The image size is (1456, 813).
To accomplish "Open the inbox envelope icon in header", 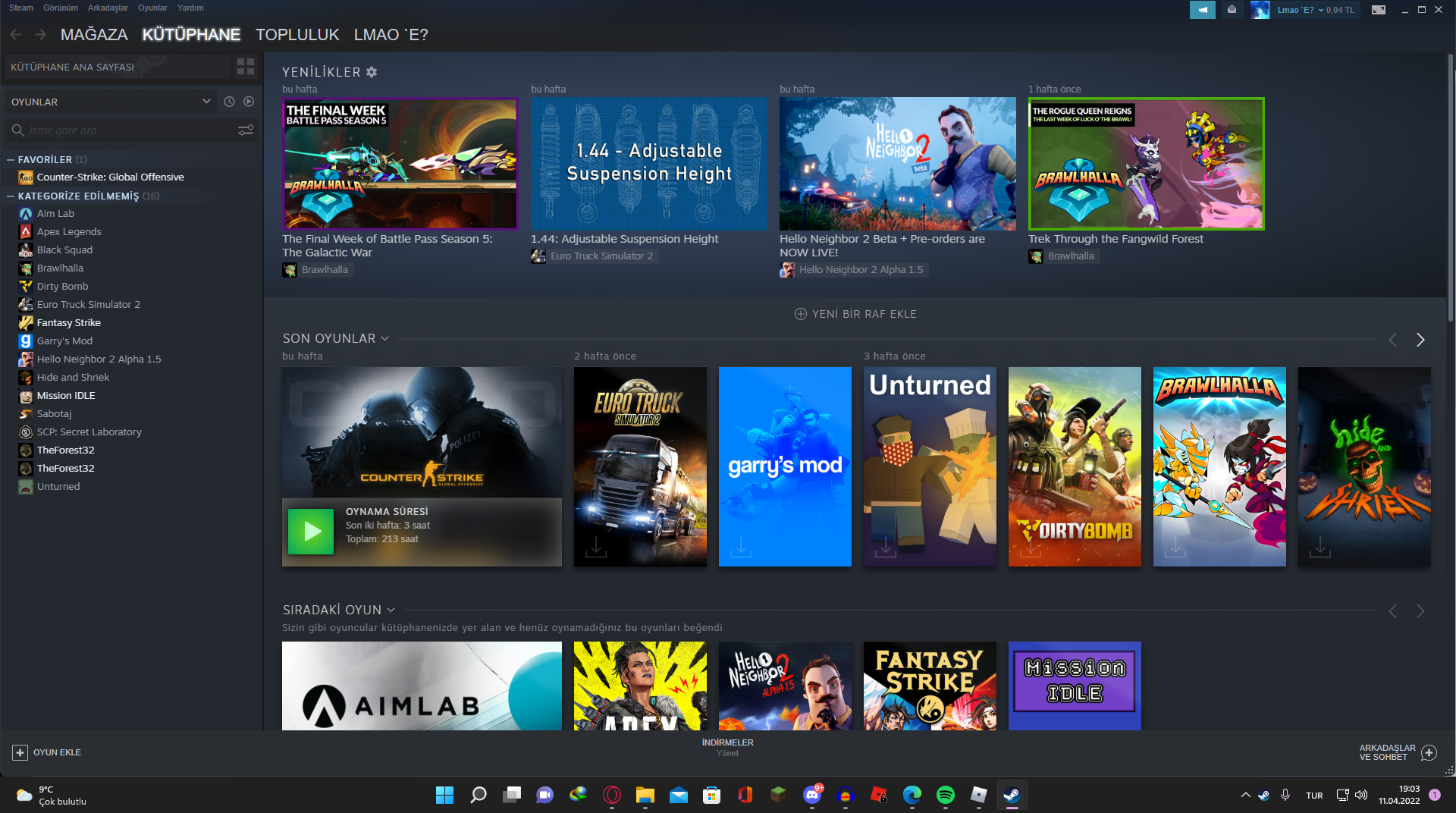I will [x=1232, y=10].
